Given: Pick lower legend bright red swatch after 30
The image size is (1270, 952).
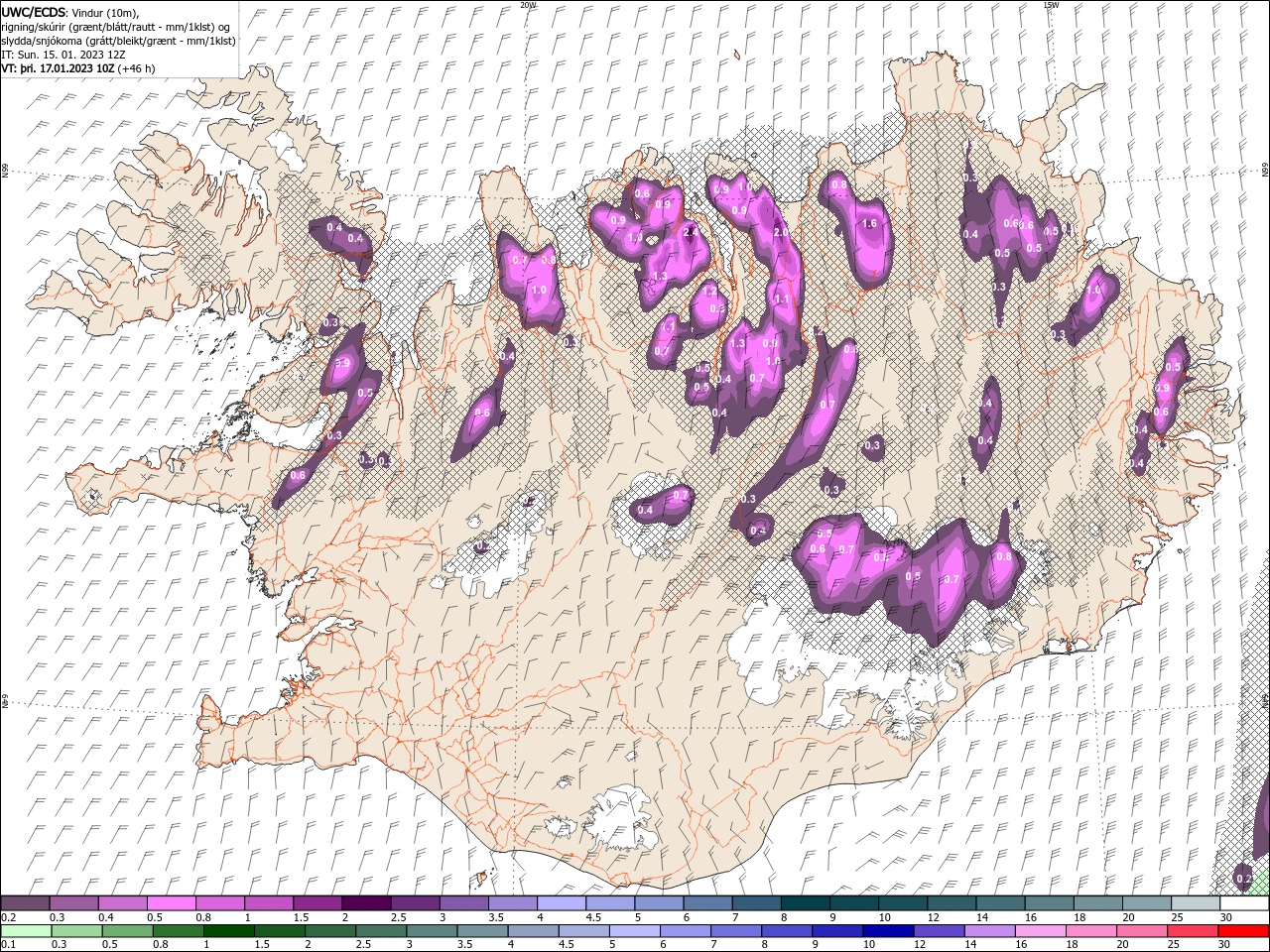Looking at the screenshot, I should click(1244, 931).
